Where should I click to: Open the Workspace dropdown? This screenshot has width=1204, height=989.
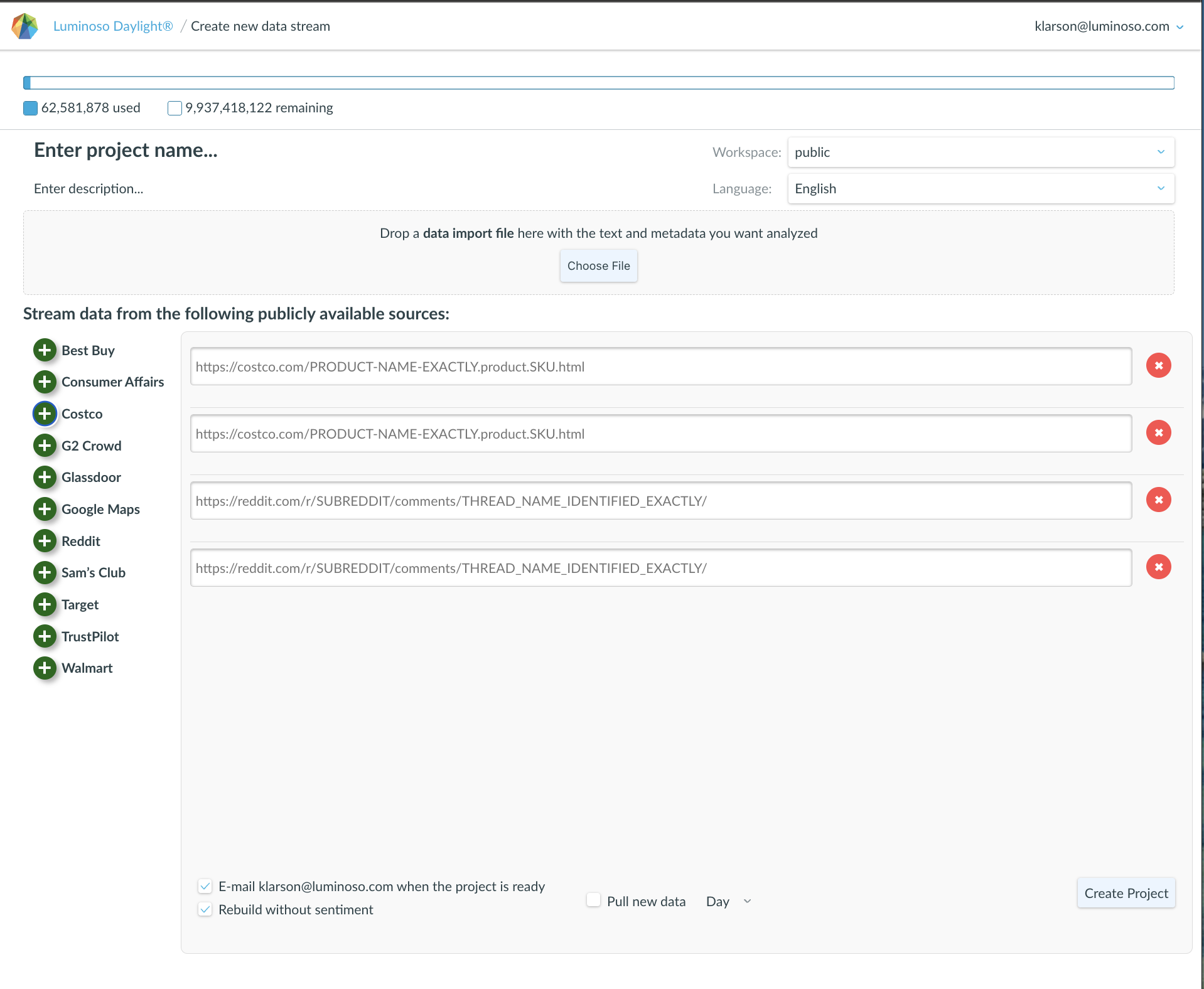tap(981, 152)
